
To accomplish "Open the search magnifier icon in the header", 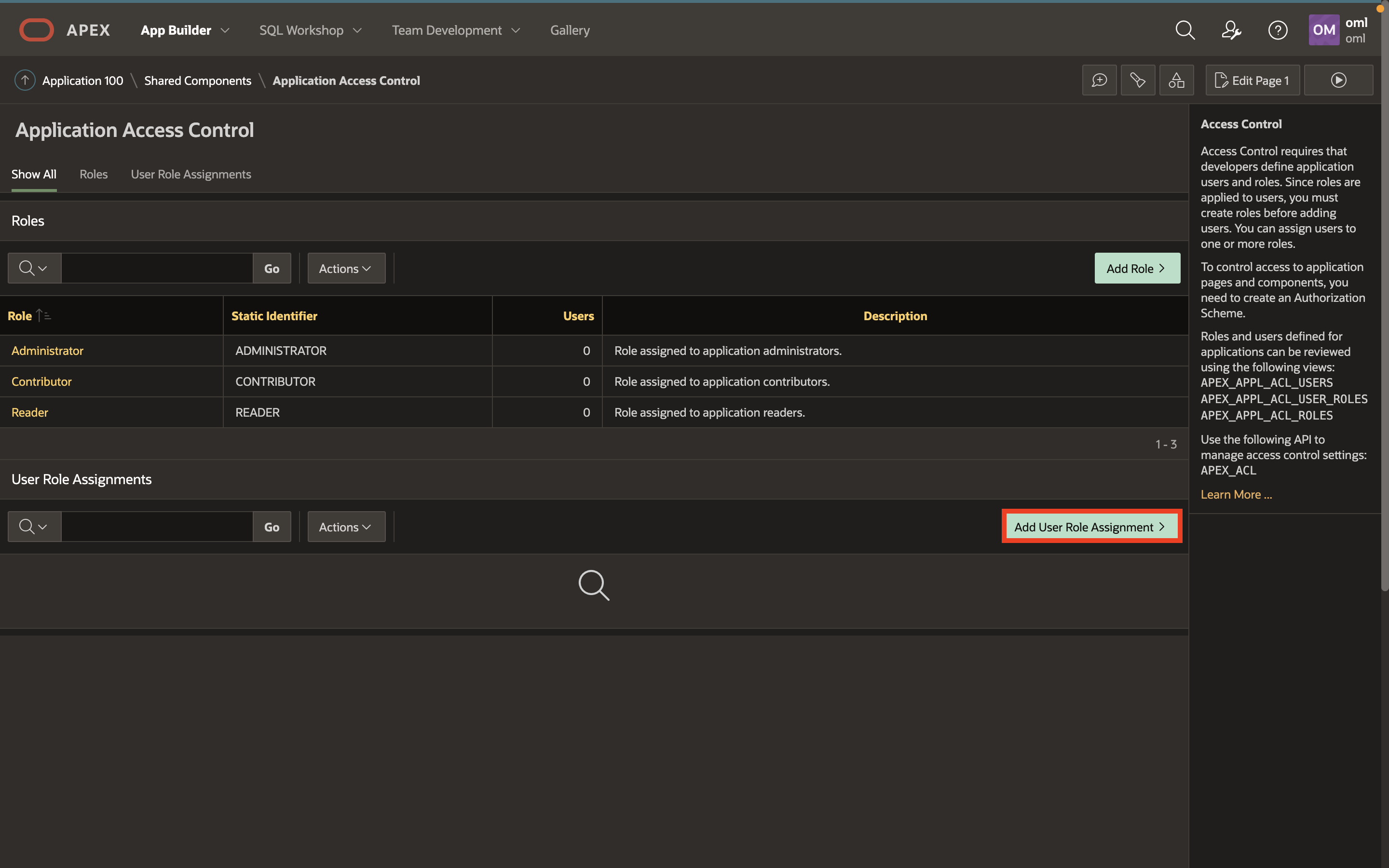I will 1185,30.
